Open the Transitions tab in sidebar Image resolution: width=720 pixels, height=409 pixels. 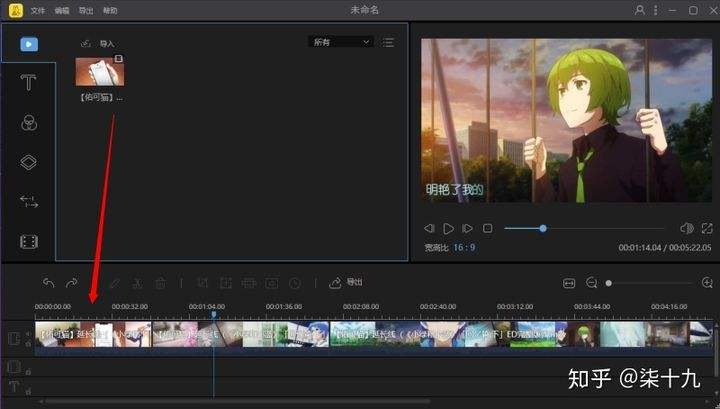[29, 202]
